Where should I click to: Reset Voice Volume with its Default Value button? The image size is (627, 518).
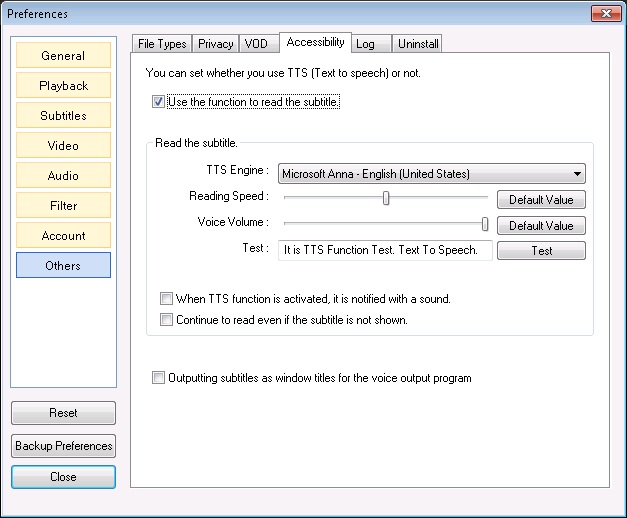point(541,226)
